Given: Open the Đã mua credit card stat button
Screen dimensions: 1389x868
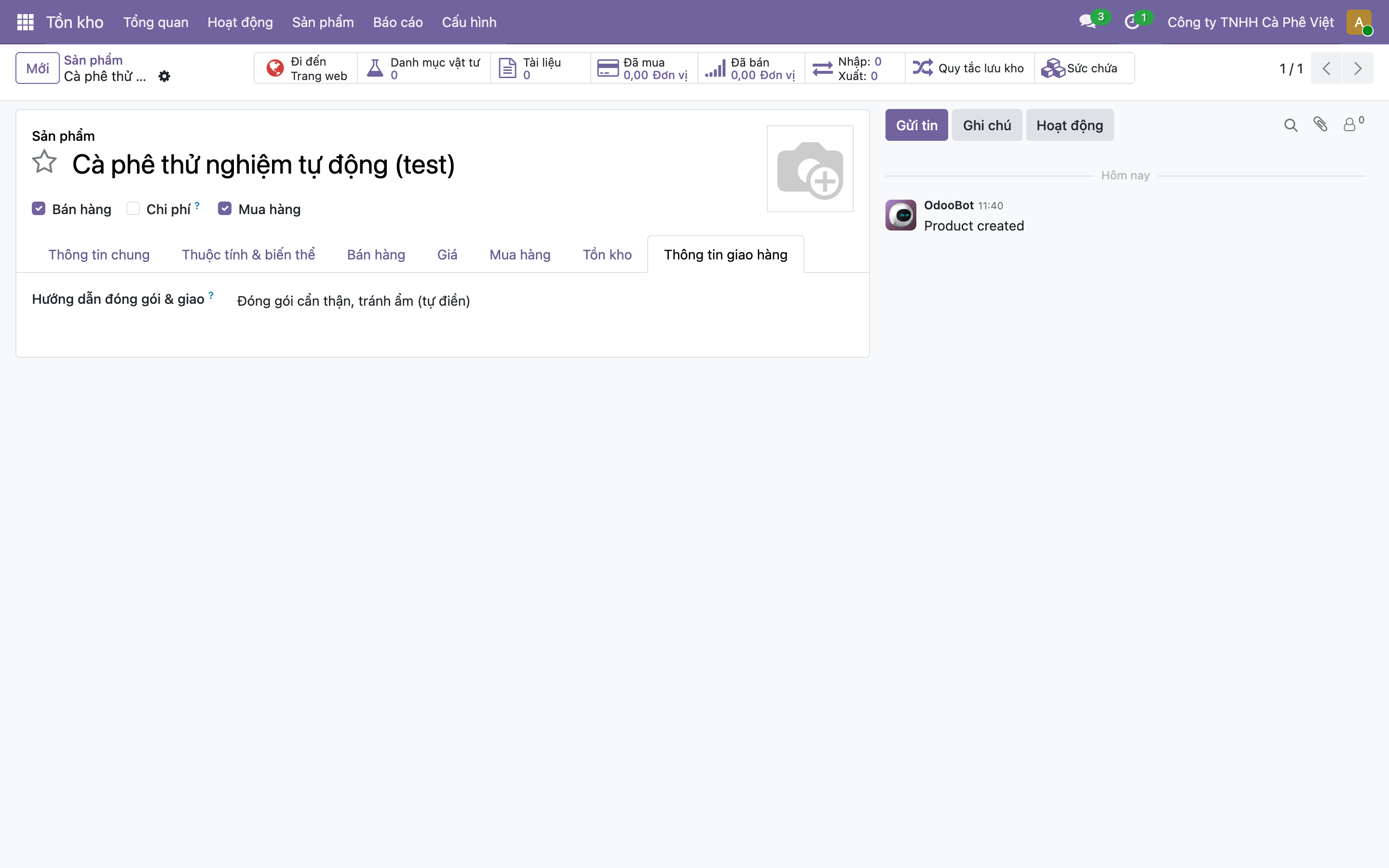Looking at the screenshot, I should click(x=644, y=68).
